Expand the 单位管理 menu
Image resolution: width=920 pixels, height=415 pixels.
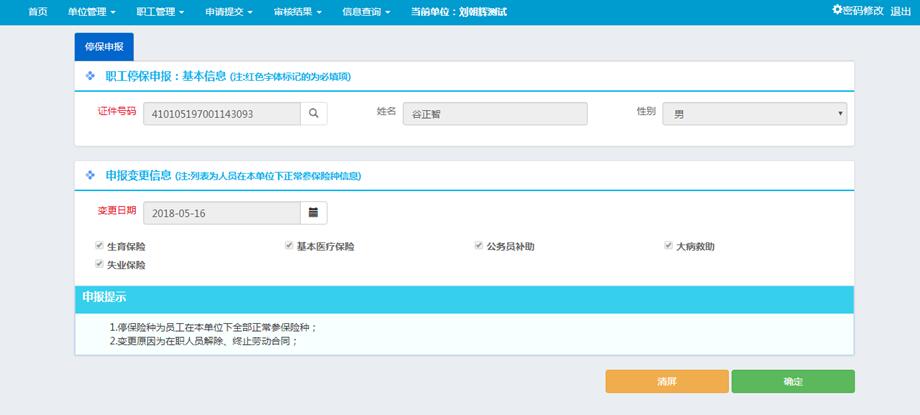coord(92,12)
